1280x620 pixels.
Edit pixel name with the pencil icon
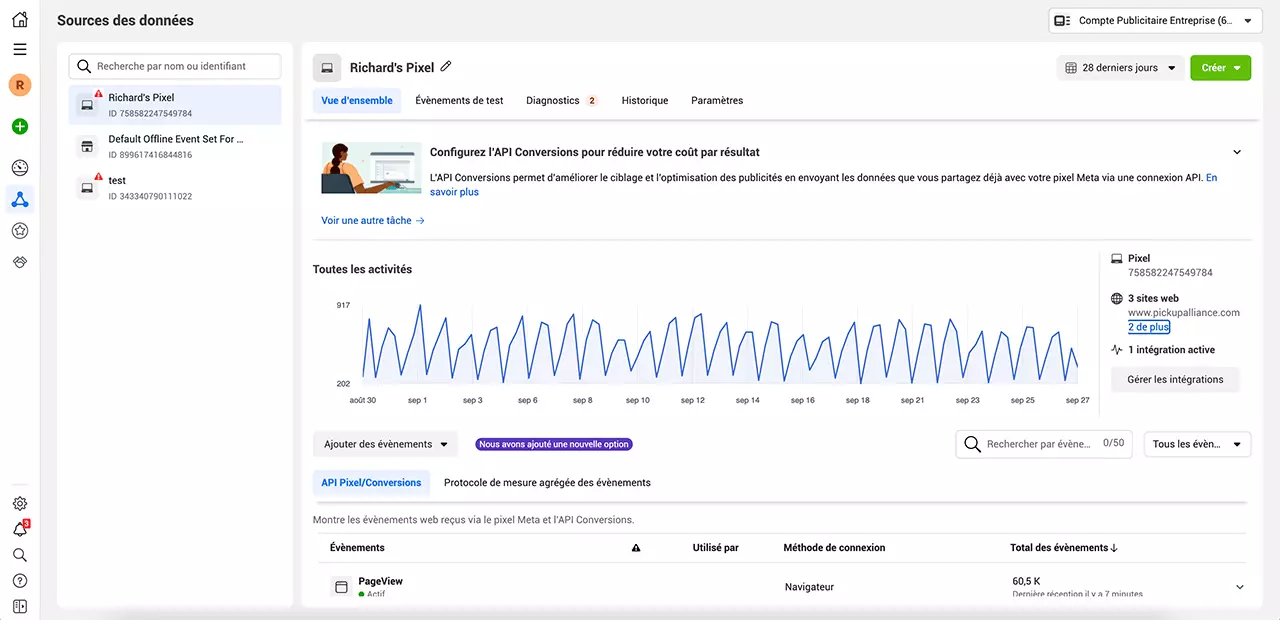click(446, 67)
